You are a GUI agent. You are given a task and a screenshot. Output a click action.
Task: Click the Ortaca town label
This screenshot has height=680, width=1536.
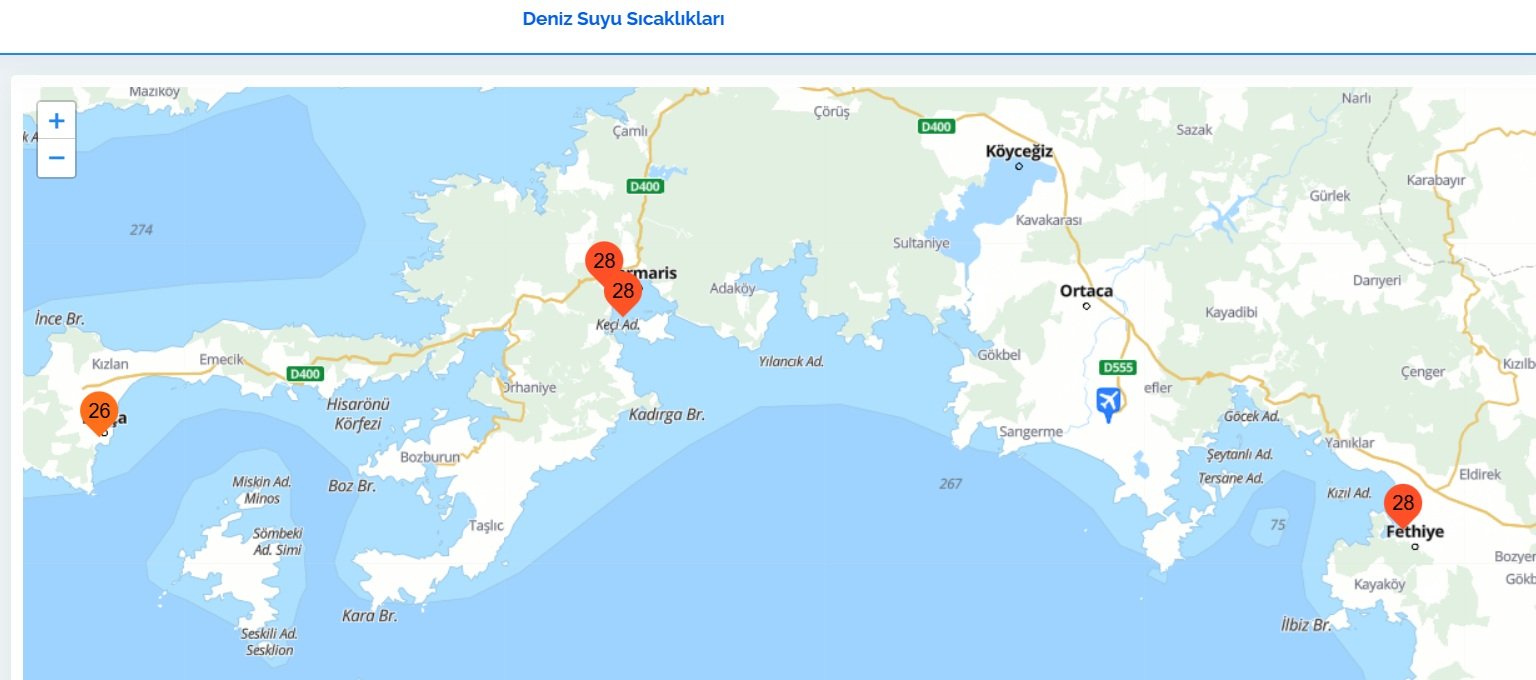pyautogui.click(x=1086, y=291)
